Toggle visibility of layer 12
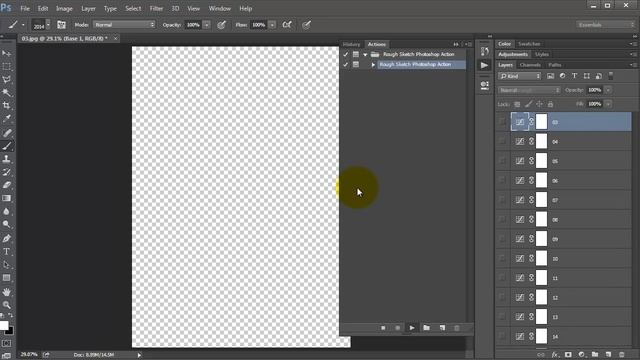 pyautogui.click(x=502, y=297)
